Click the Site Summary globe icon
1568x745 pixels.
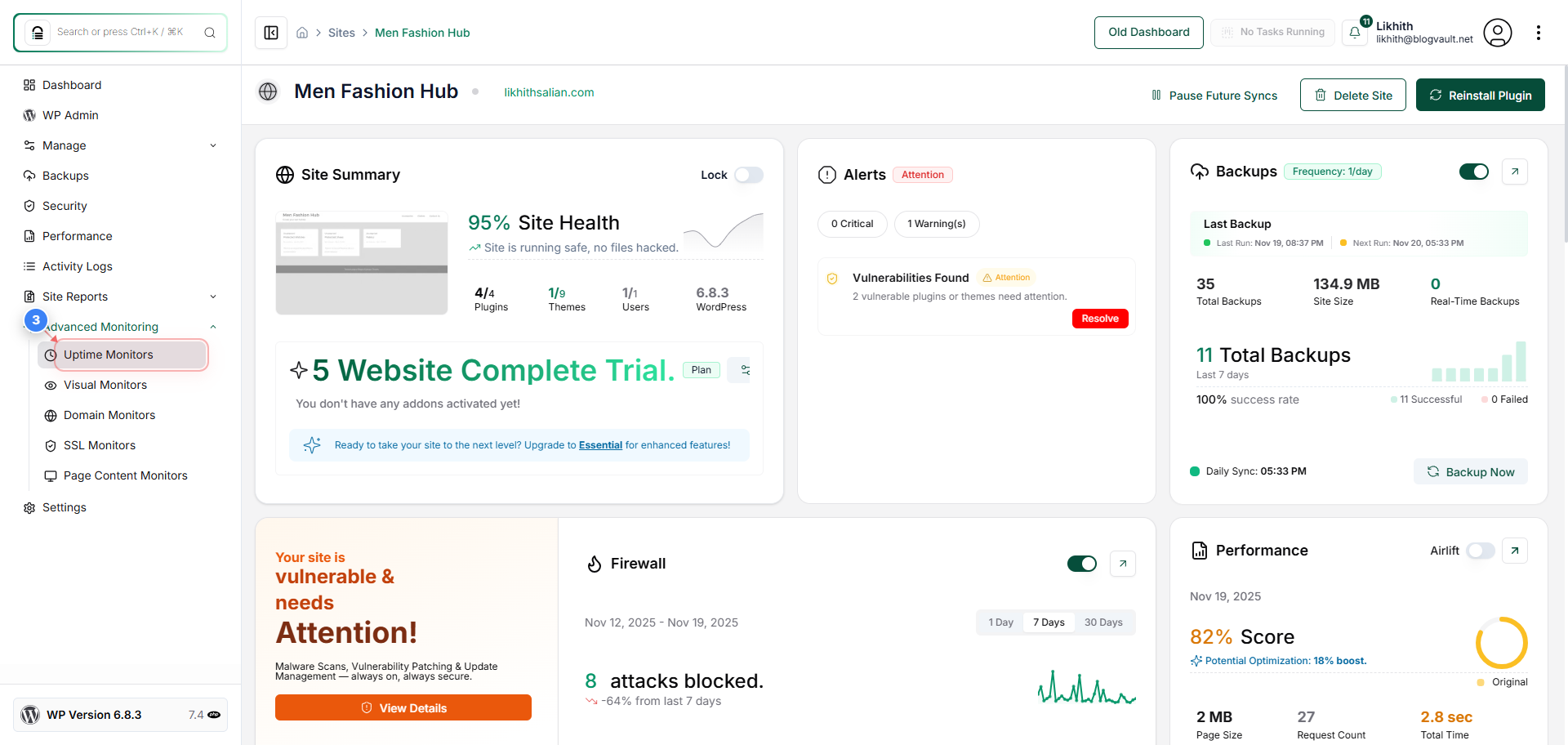(x=285, y=175)
